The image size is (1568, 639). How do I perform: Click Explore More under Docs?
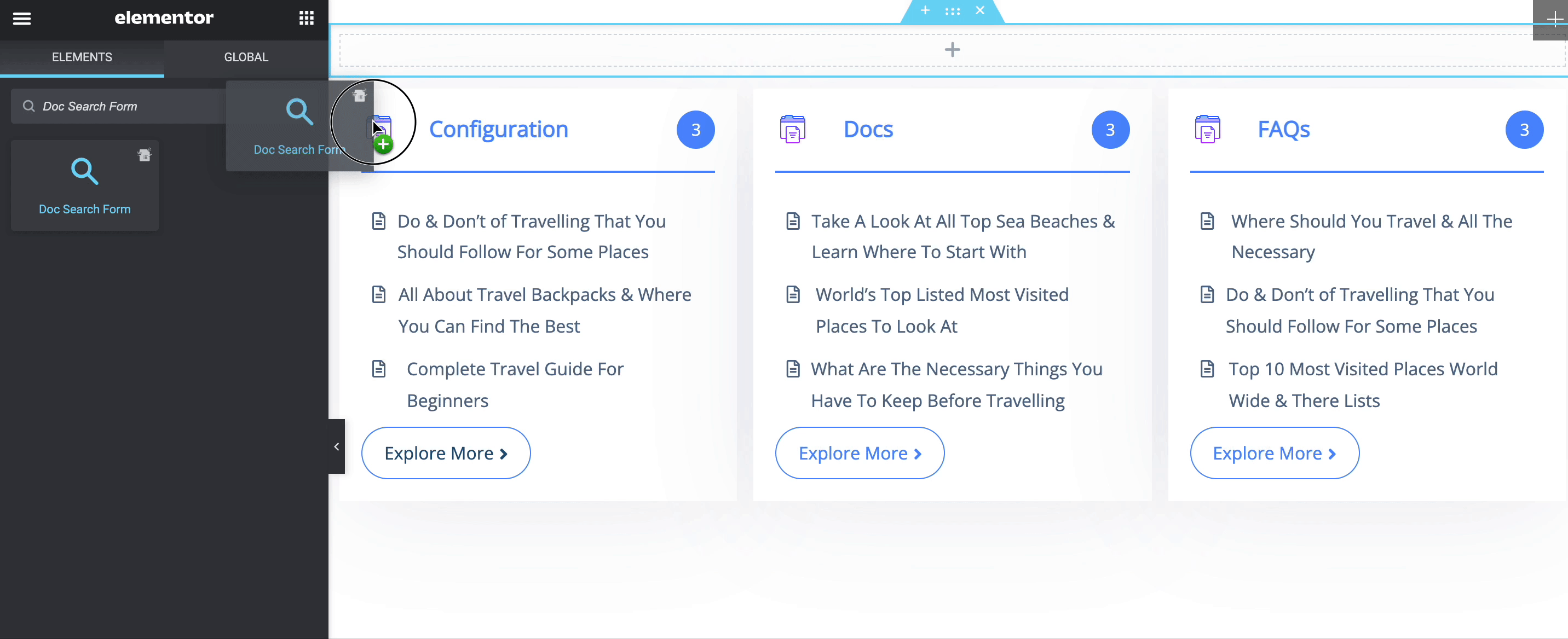tap(860, 453)
